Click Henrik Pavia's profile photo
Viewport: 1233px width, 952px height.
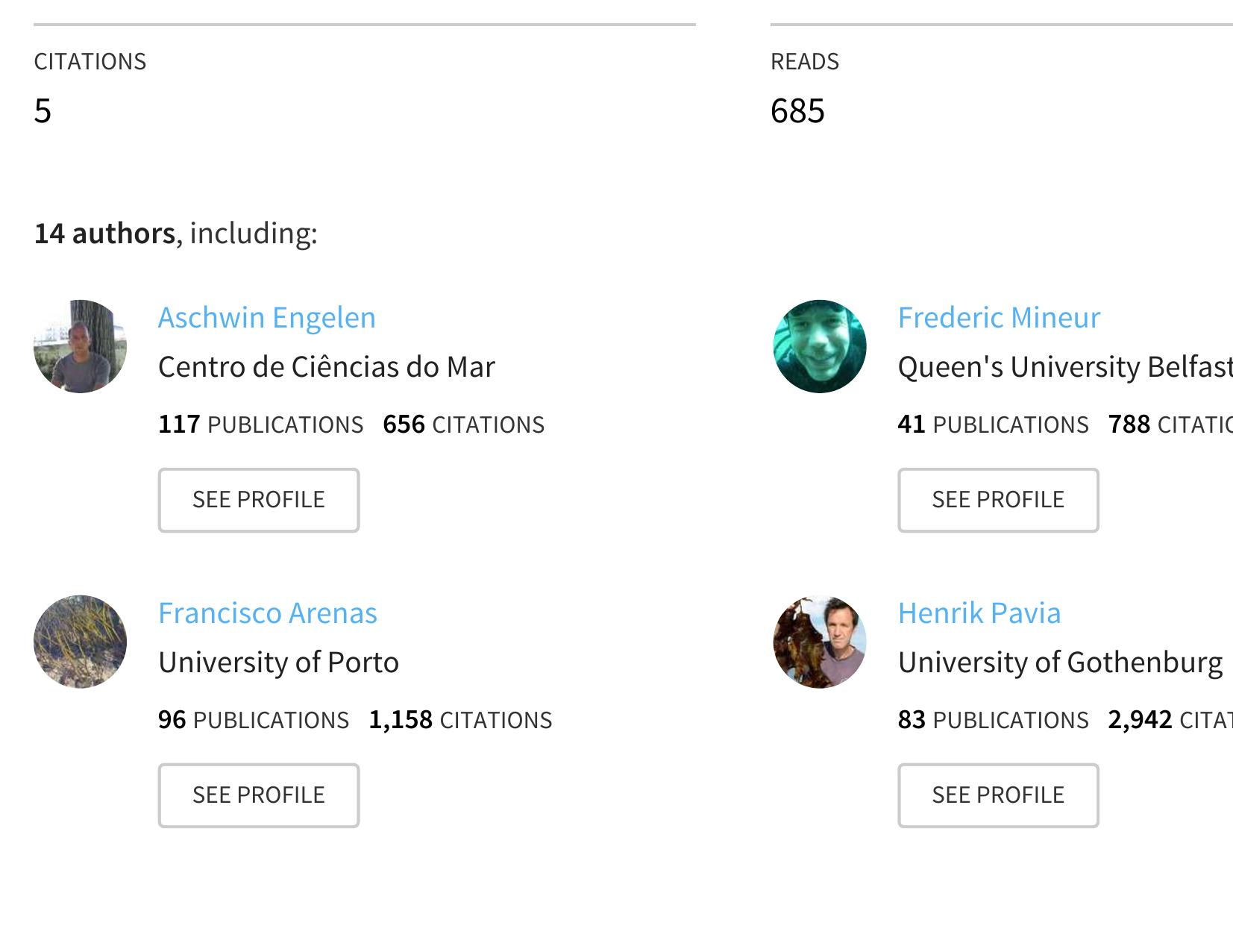820,642
